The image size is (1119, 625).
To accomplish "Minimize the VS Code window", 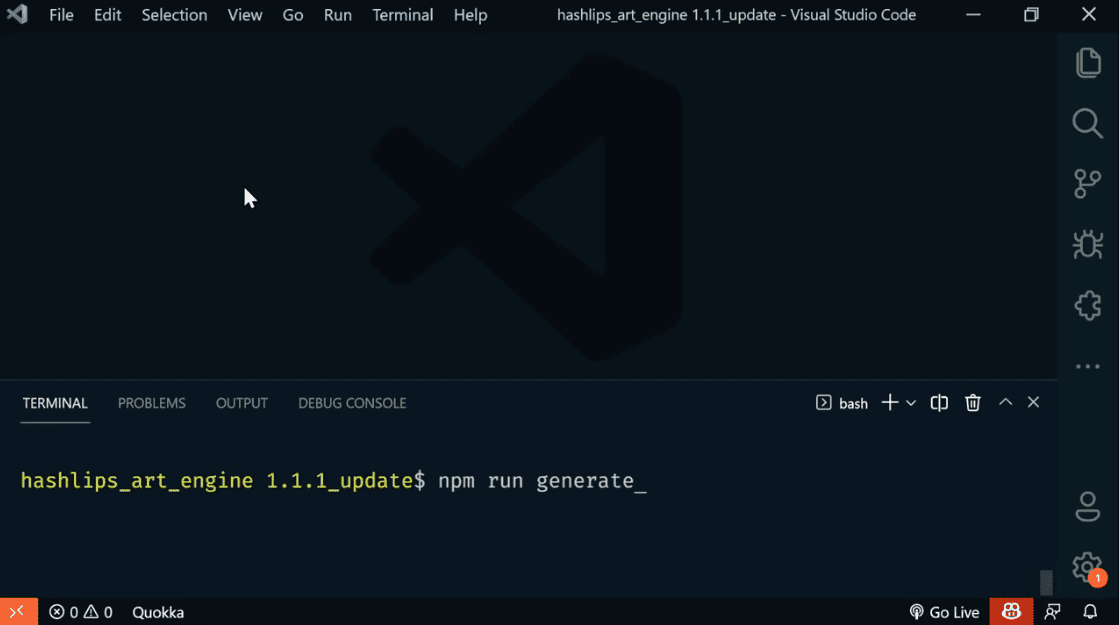I will tap(973, 14).
